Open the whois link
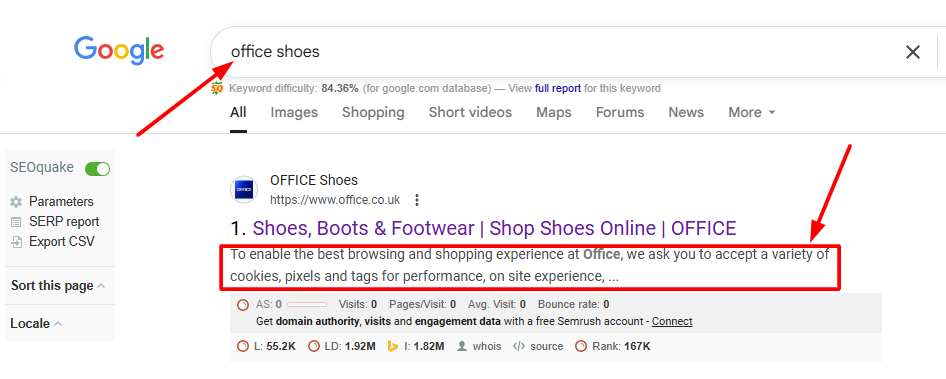This screenshot has height=379, width=946. [487, 346]
